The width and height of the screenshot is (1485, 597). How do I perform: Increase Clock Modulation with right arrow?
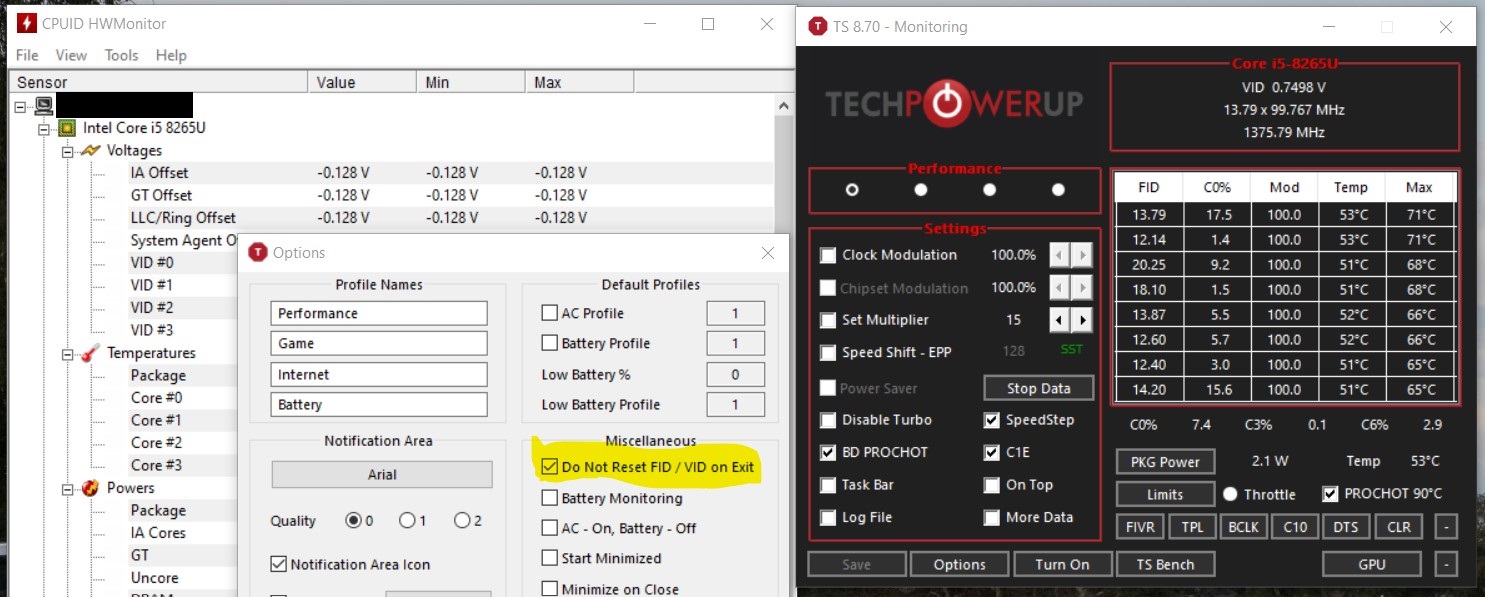(1081, 255)
